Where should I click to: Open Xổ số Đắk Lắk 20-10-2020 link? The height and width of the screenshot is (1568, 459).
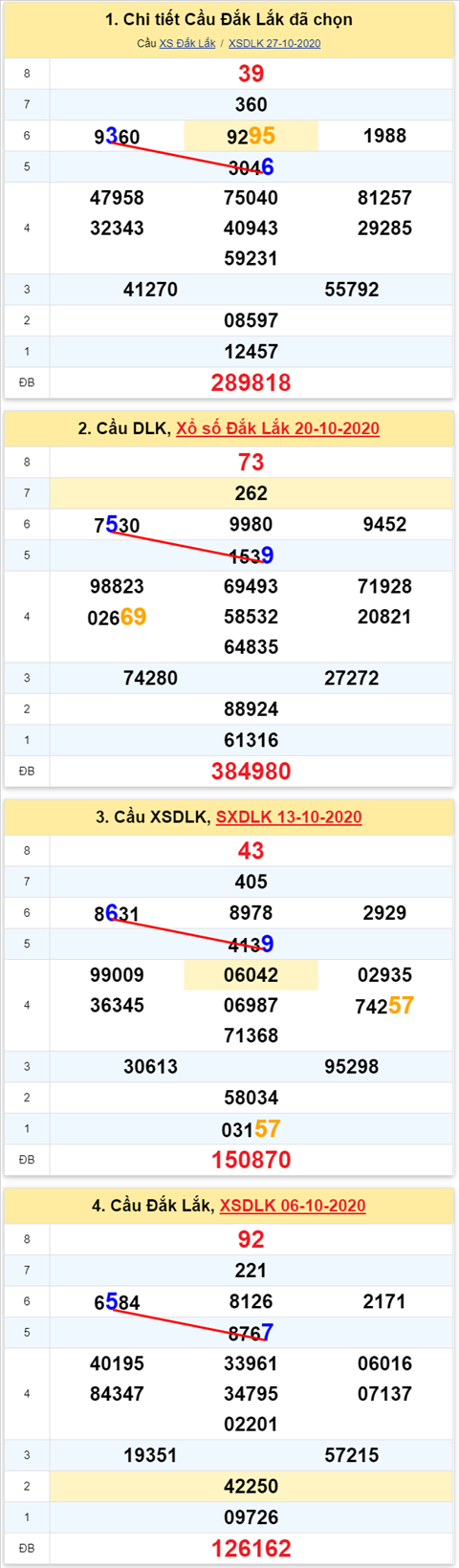(x=277, y=428)
